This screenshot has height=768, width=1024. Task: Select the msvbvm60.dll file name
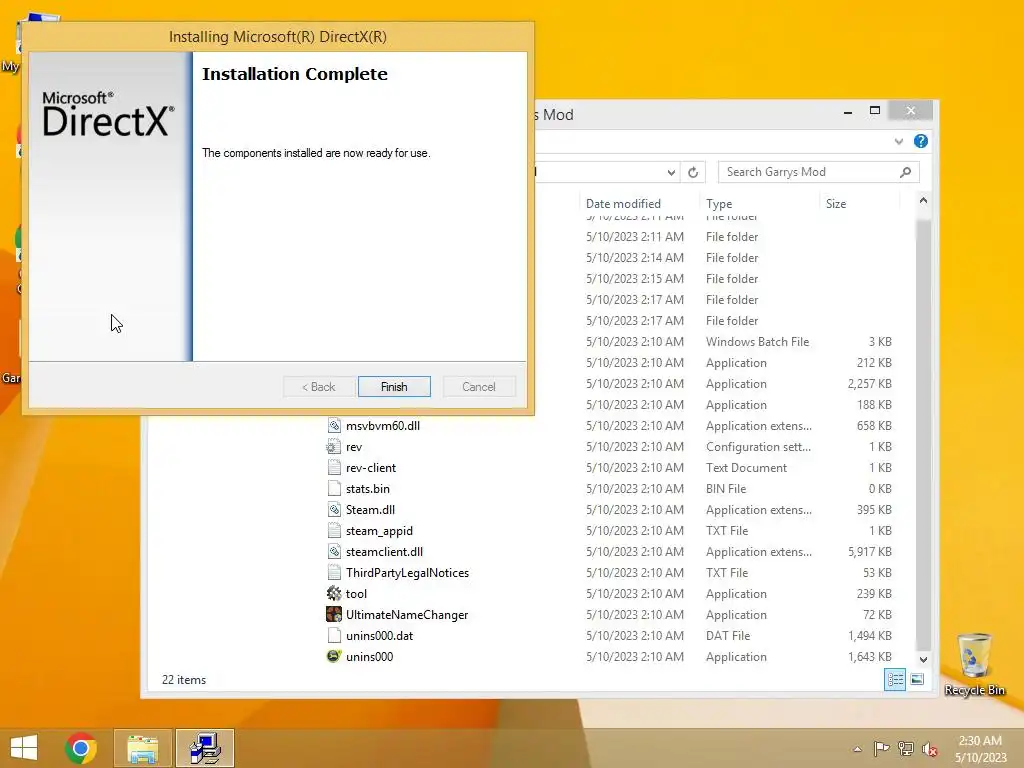383,426
